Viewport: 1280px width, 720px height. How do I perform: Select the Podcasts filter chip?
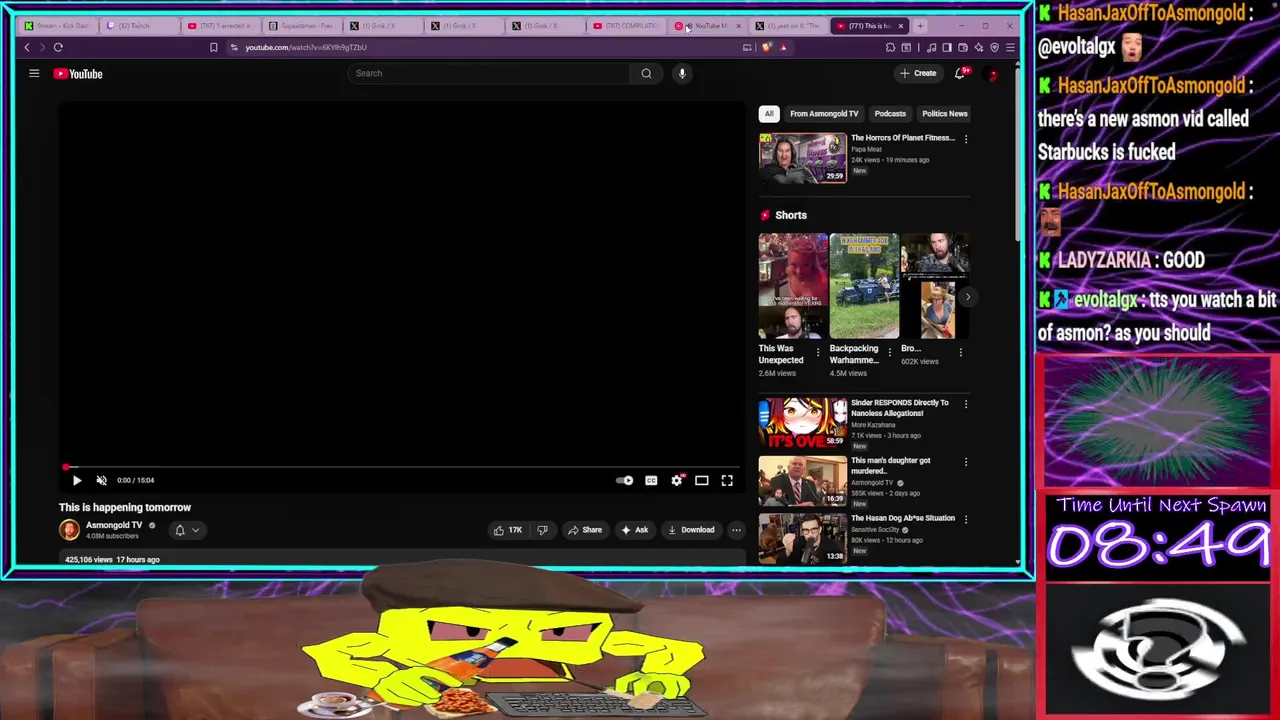tap(890, 114)
